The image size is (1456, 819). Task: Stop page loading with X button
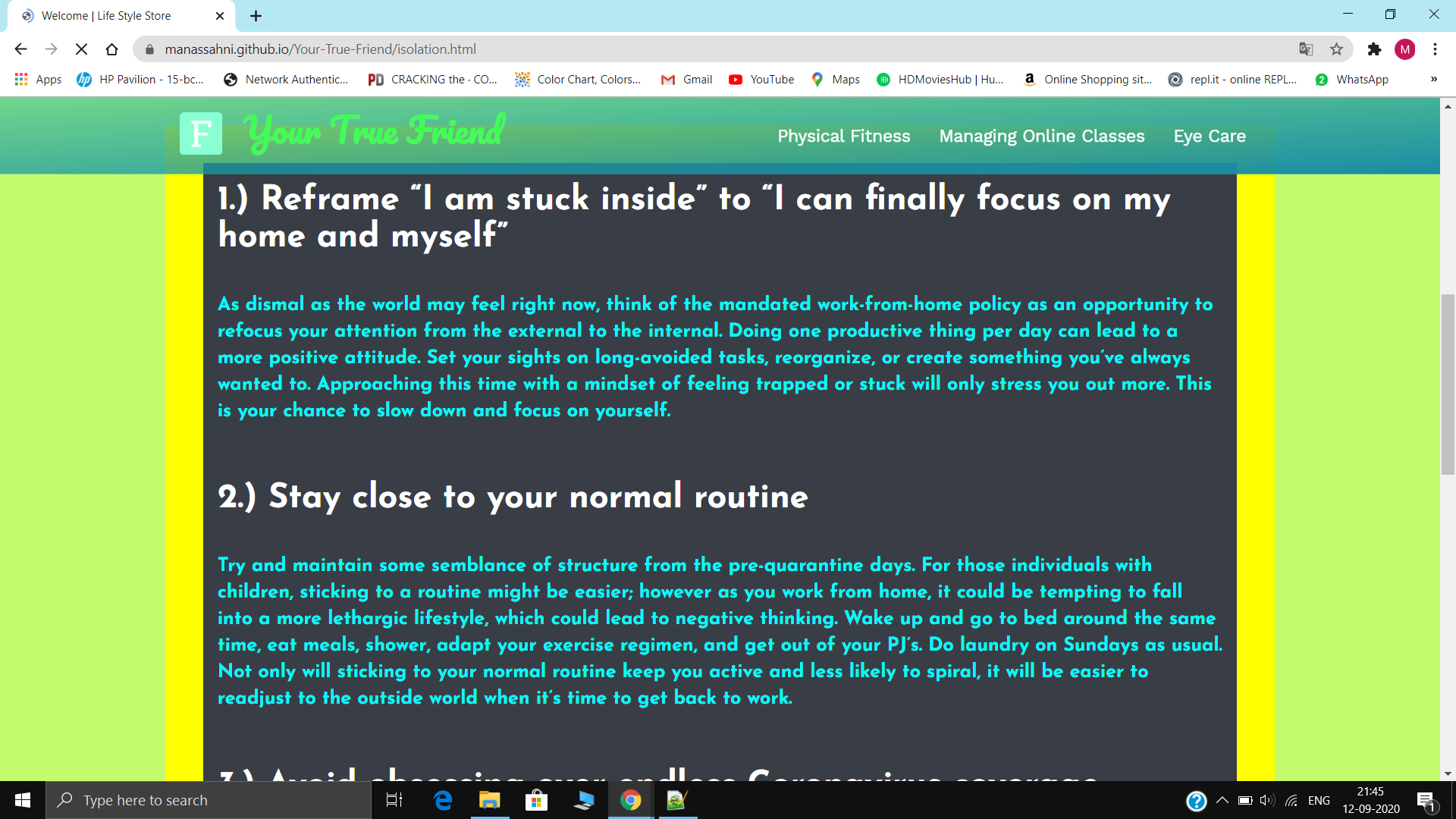(81, 49)
